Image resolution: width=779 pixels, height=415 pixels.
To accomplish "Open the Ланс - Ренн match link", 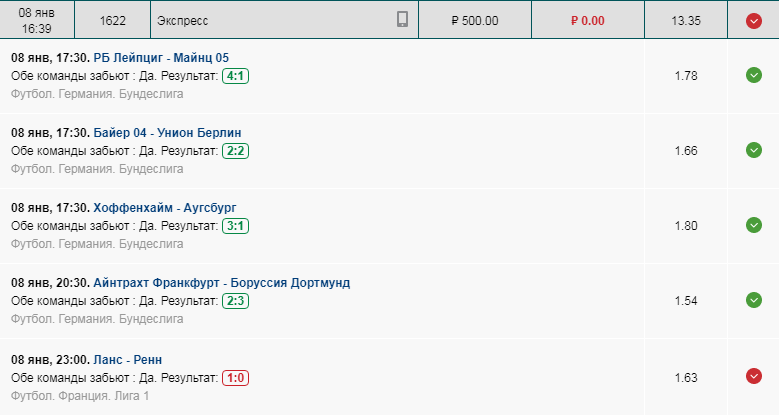I will pyautogui.click(x=128, y=360).
